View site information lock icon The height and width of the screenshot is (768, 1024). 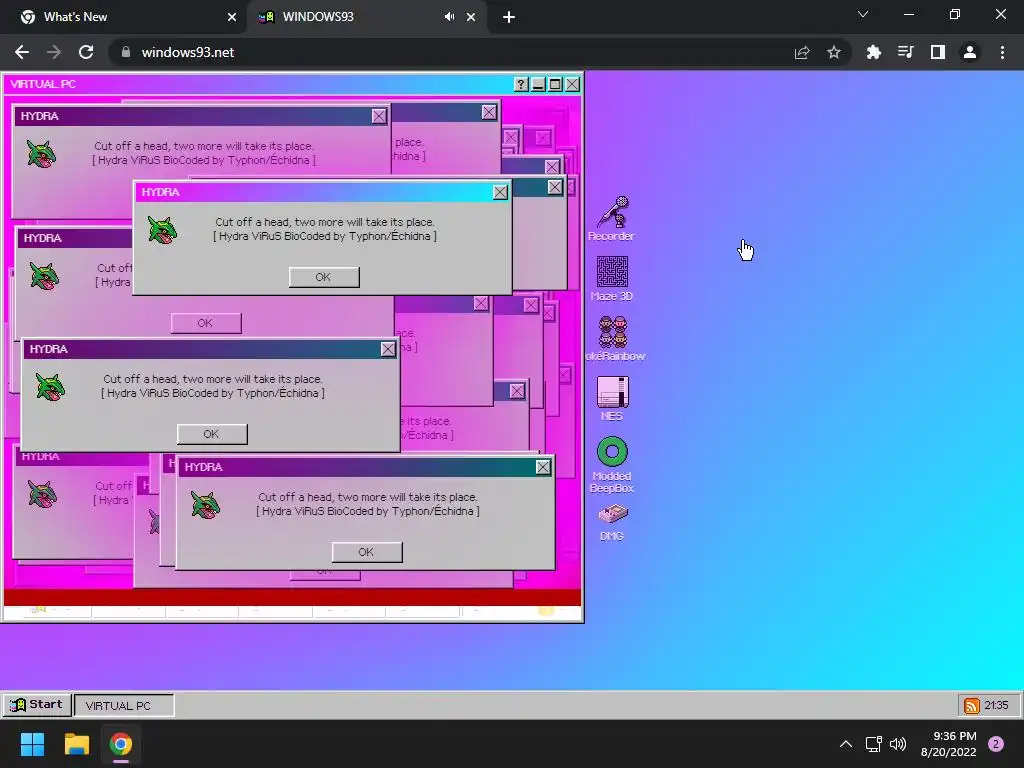coord(126,52)
